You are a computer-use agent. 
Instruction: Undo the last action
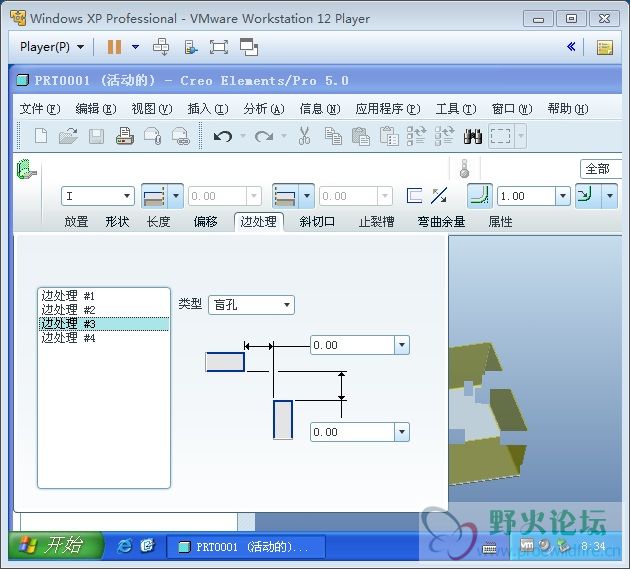[223, 136]
